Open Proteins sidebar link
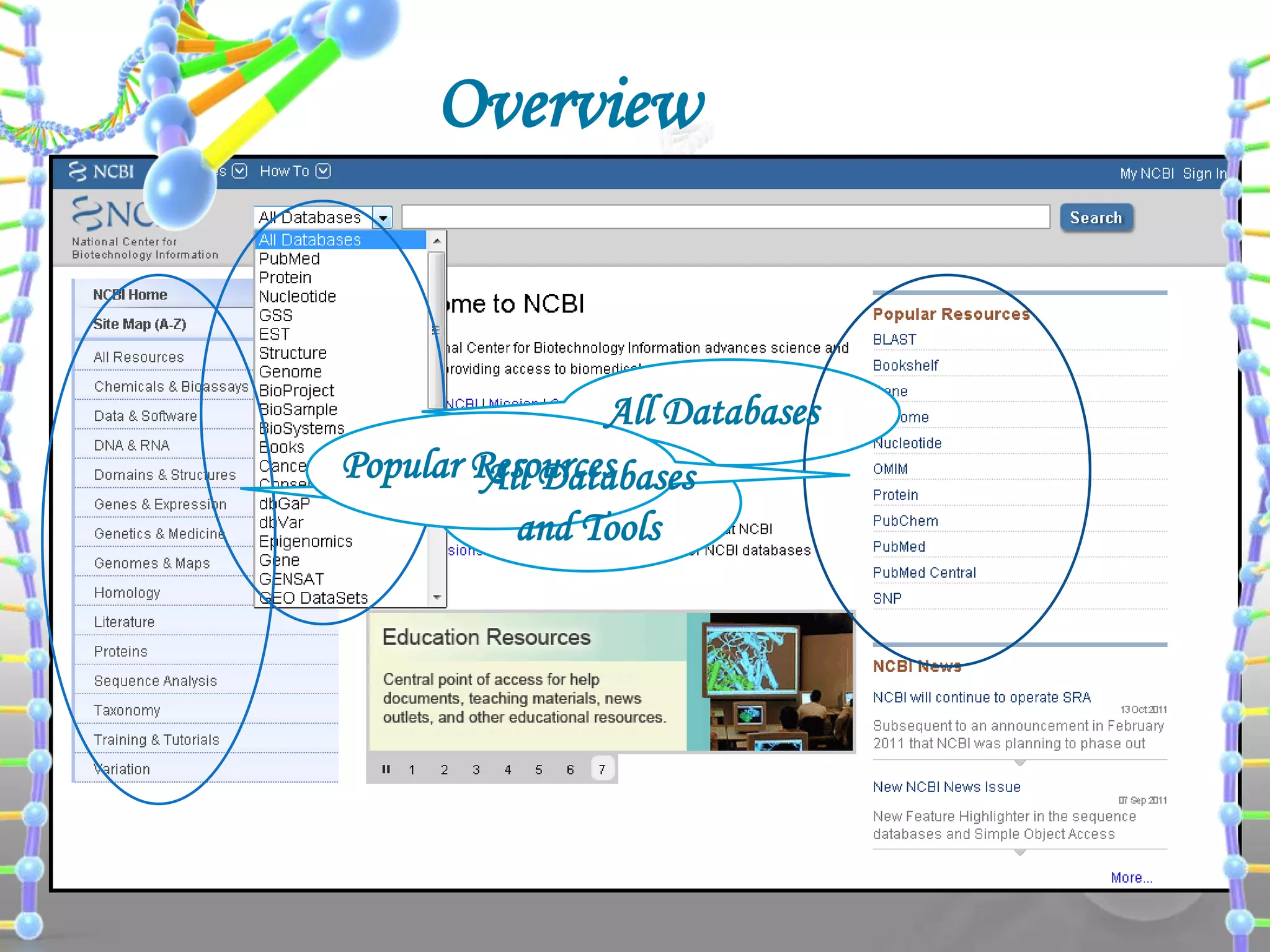This screenshot has width=1270, height=952. (x=120, y=651)
